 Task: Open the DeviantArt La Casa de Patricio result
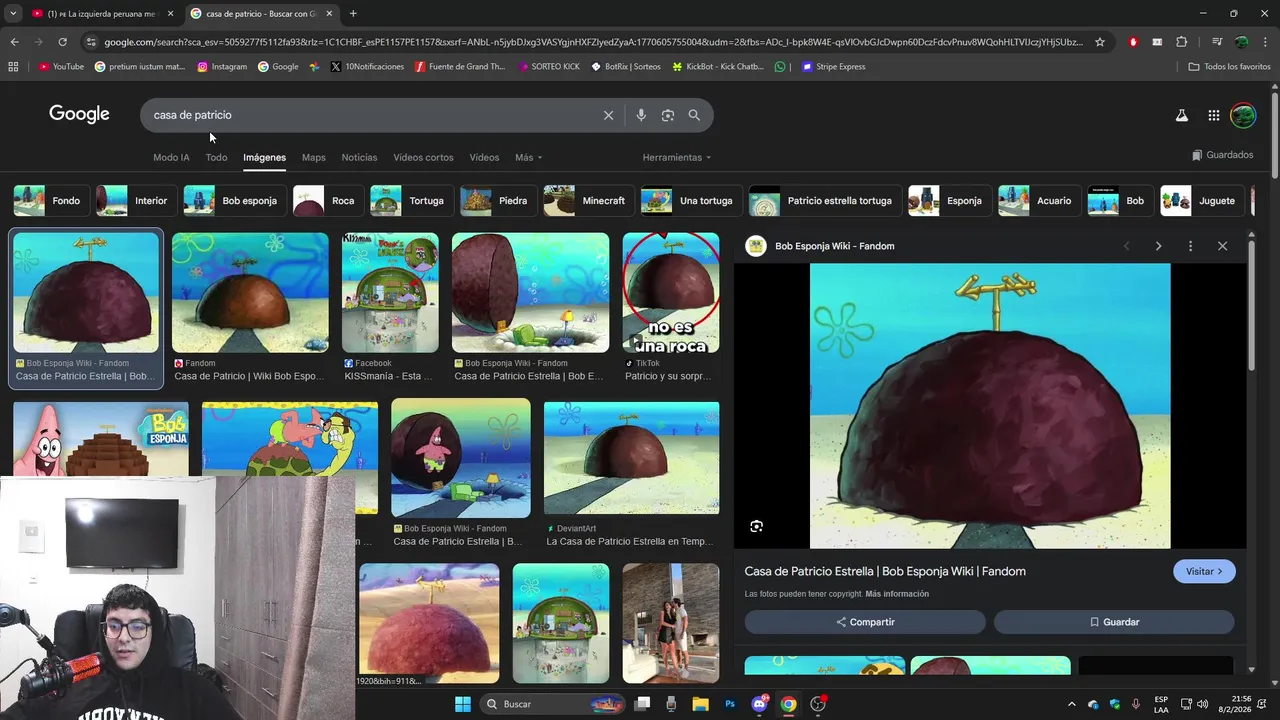point(631,459)
